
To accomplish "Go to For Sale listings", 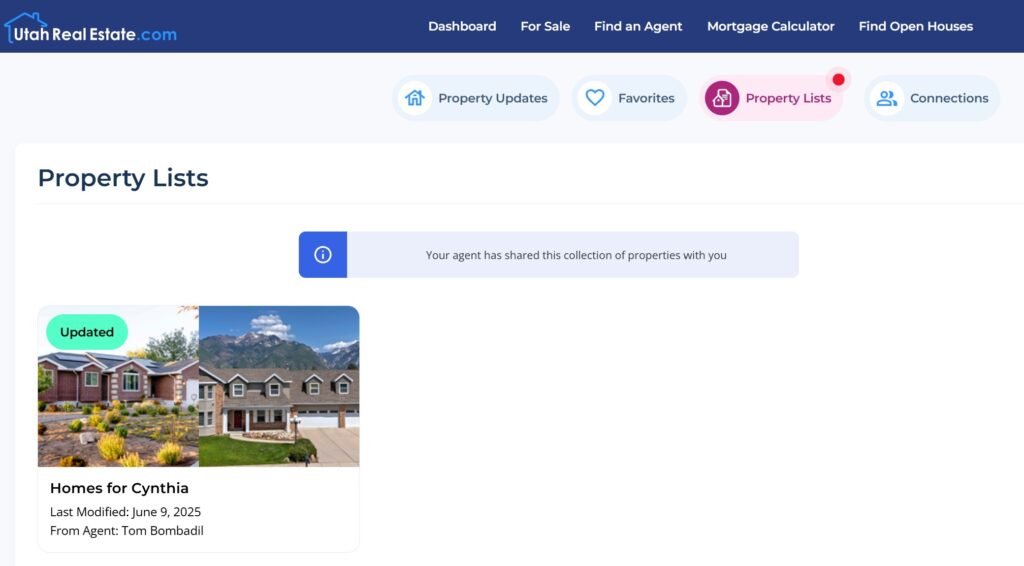I will click(x=545, y=26).
